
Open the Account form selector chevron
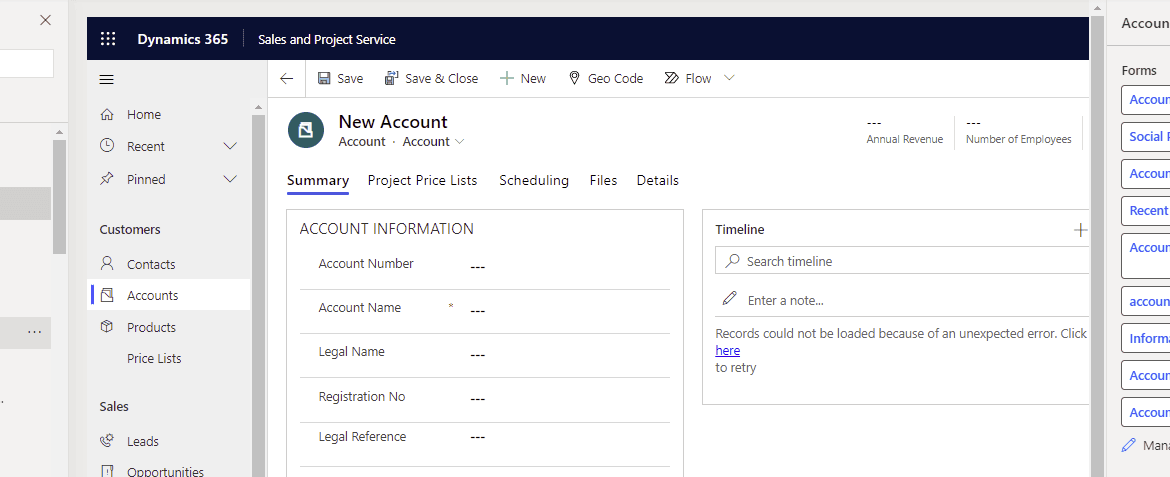coord(460,142)
